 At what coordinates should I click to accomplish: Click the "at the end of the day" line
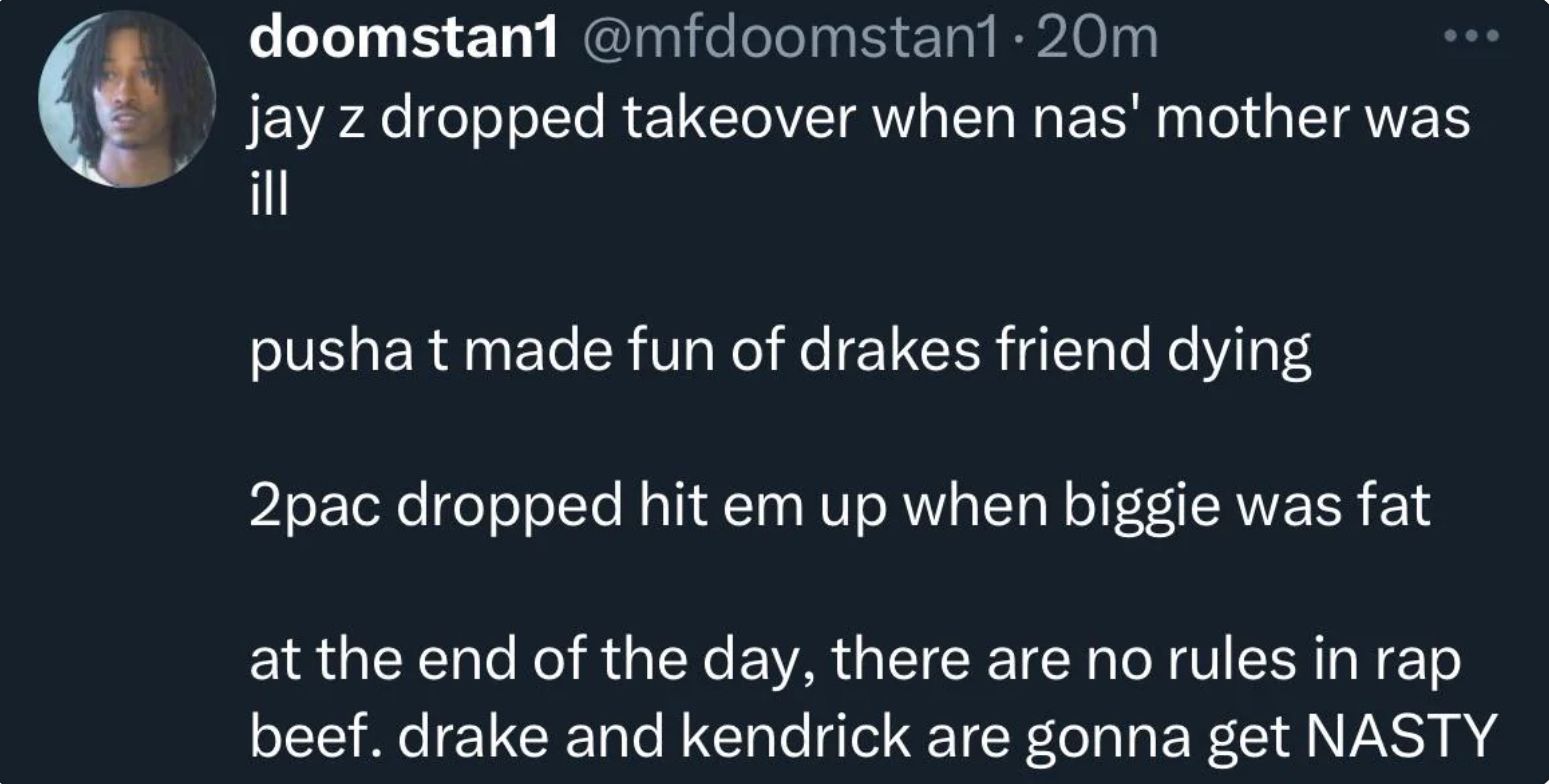(855, 662)
